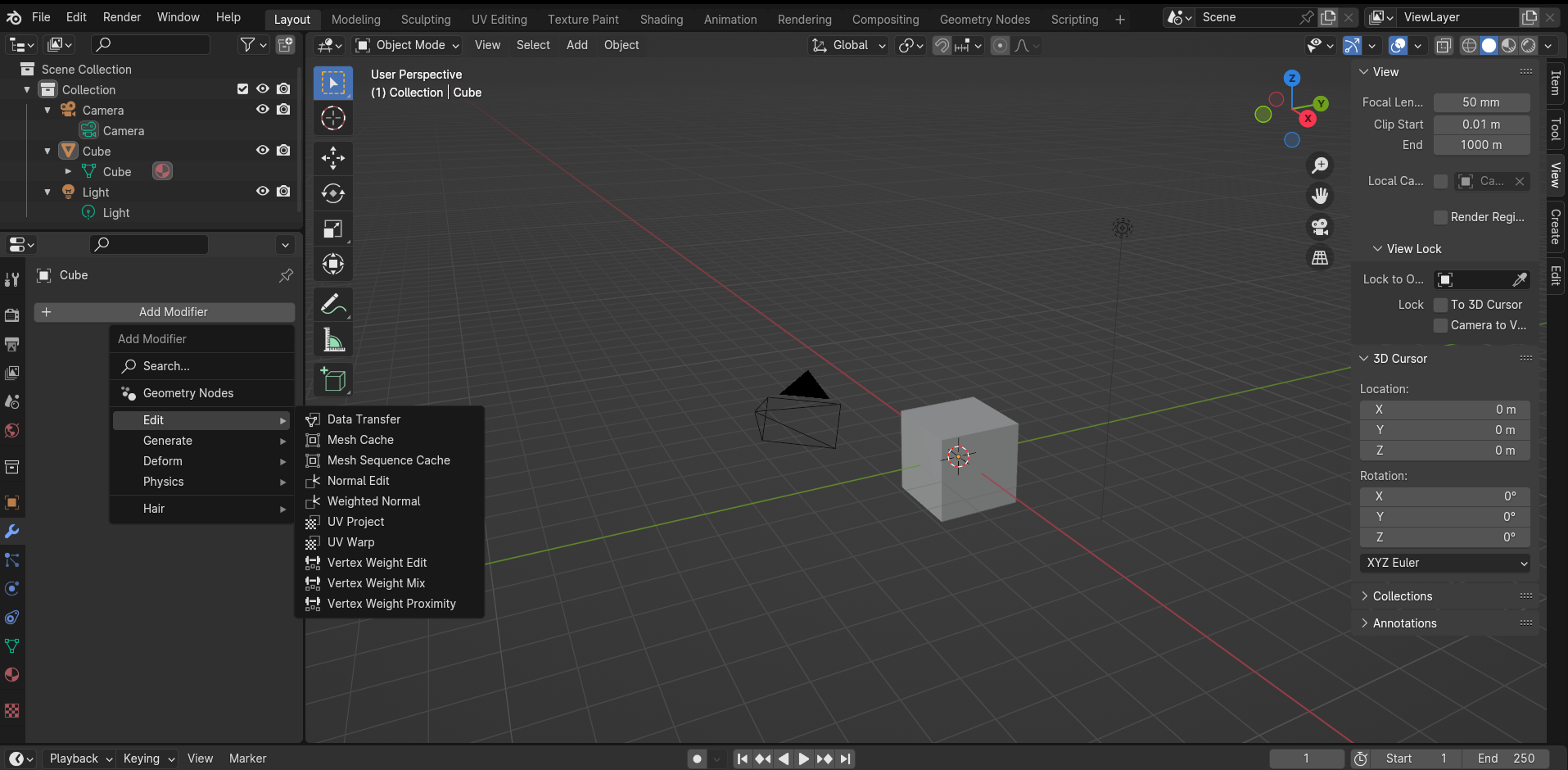Viewport: 1568px width, 770px height.
Task: Open the Object Data properties tab icon
Action: [x=12, y=646]
